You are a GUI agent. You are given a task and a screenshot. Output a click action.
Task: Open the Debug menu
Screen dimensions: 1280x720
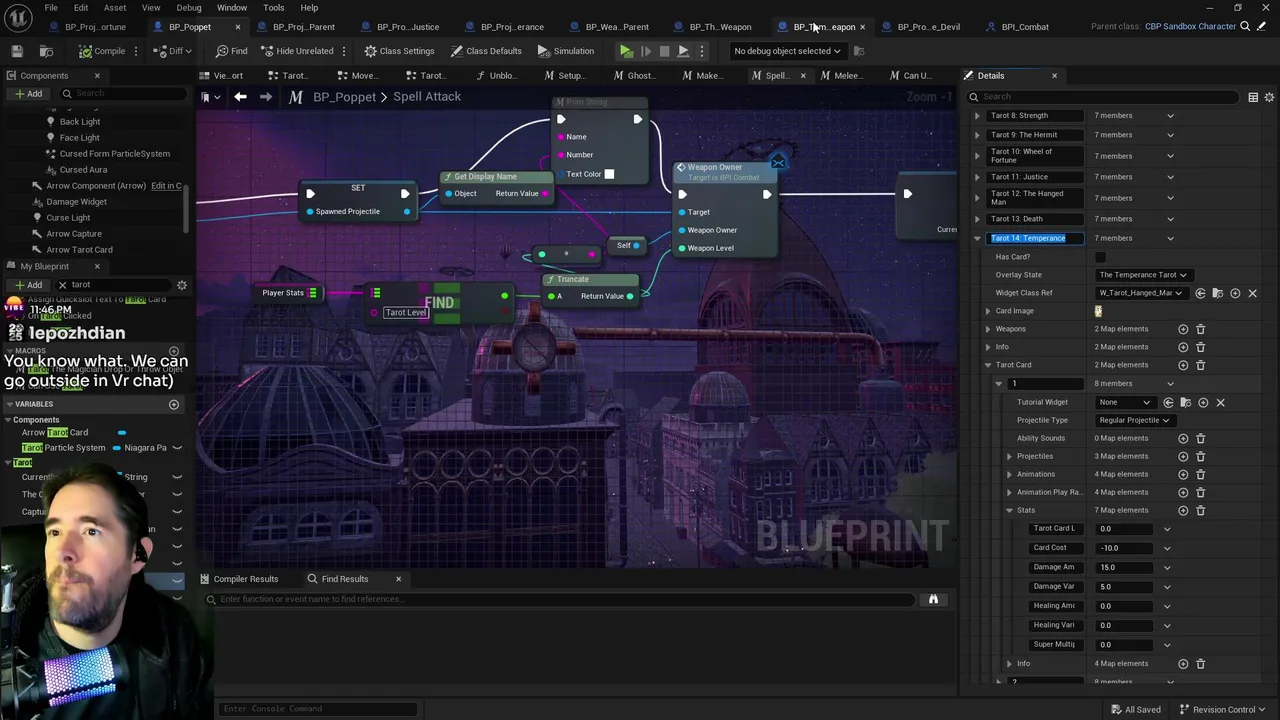point(189,8)
